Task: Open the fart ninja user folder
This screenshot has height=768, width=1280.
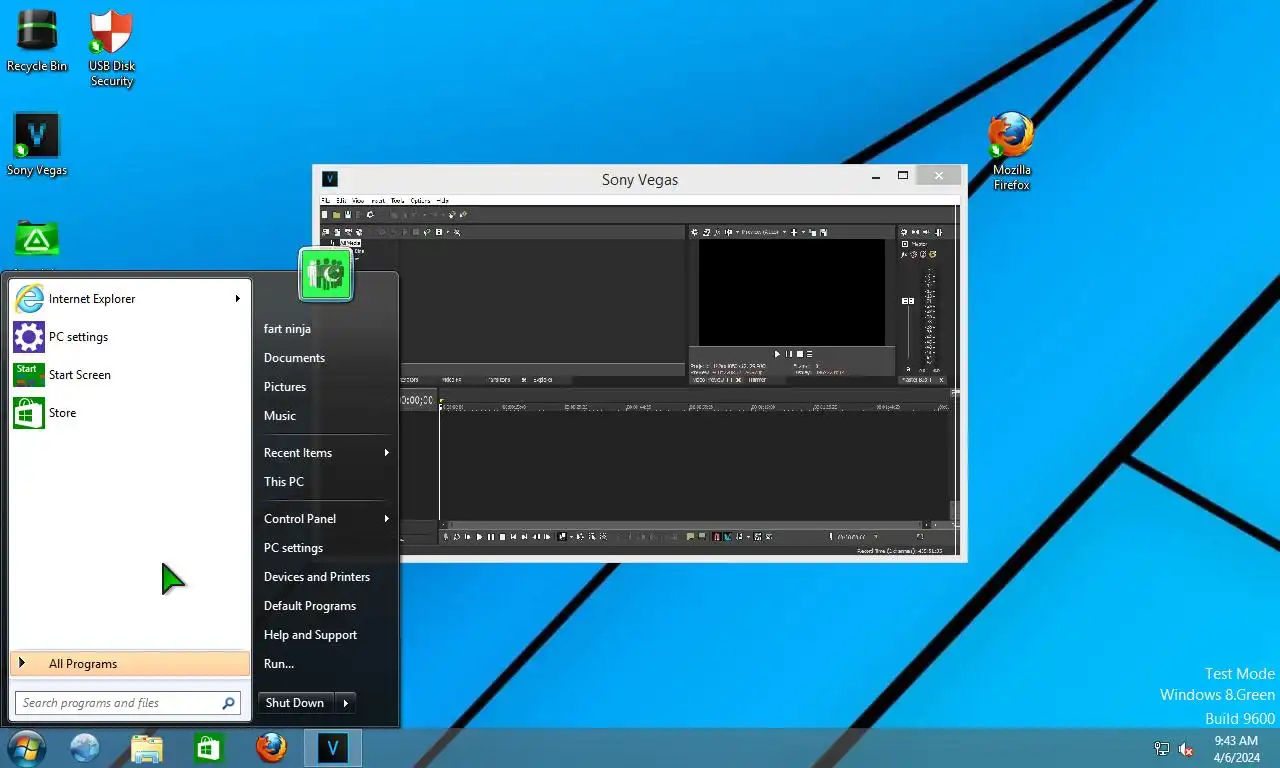Action: click(x=287, y=329)
